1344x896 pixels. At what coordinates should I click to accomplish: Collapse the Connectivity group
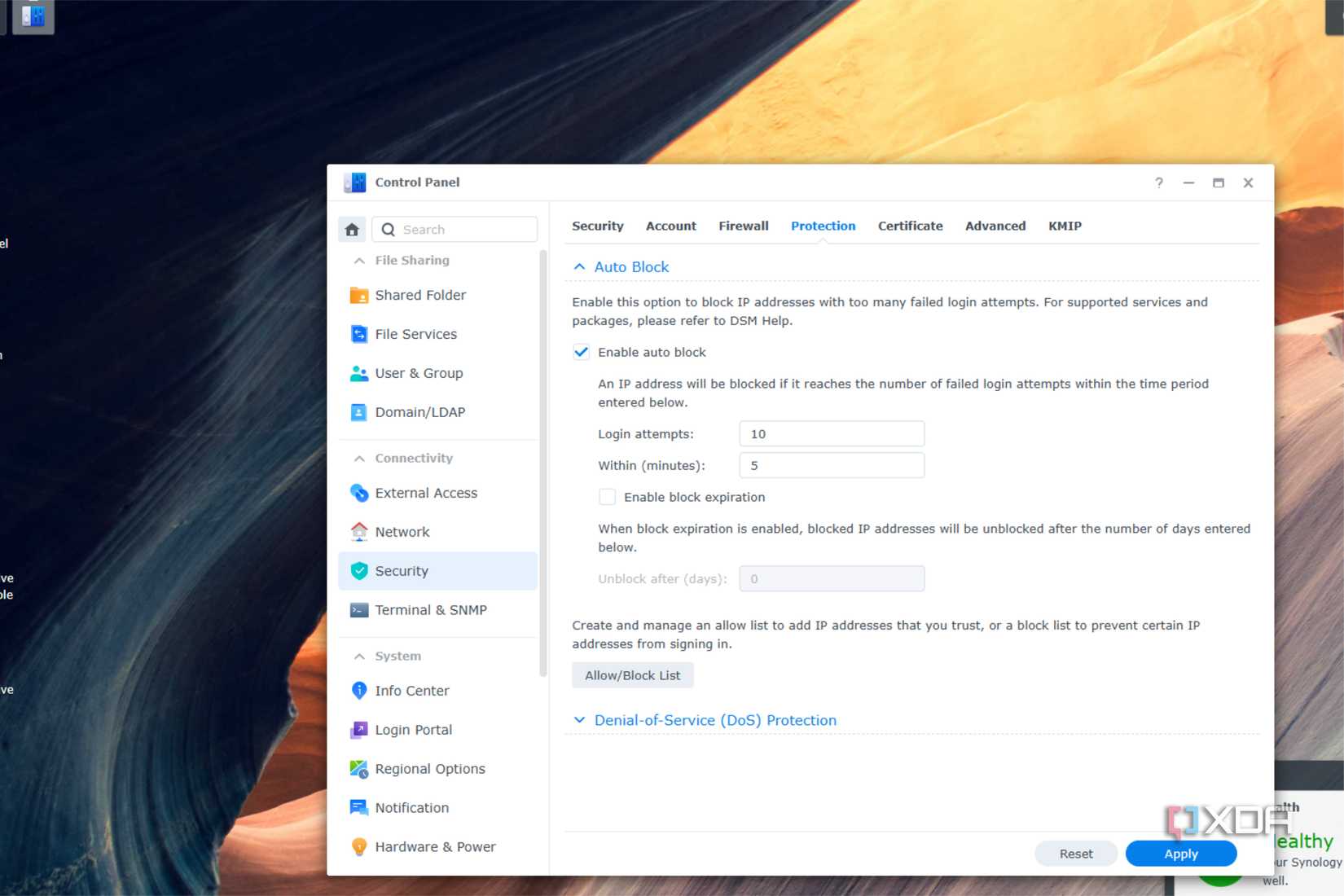(x=359, y=459)
